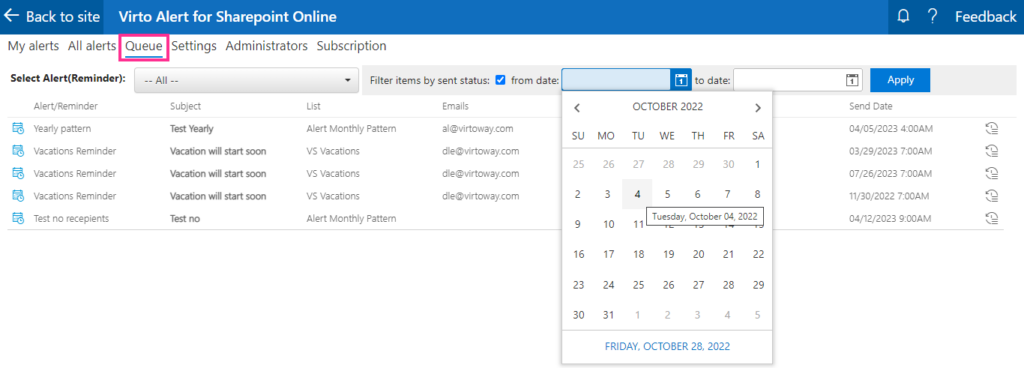Toggle Filter items by sent status checkbox

click(500, 80)
